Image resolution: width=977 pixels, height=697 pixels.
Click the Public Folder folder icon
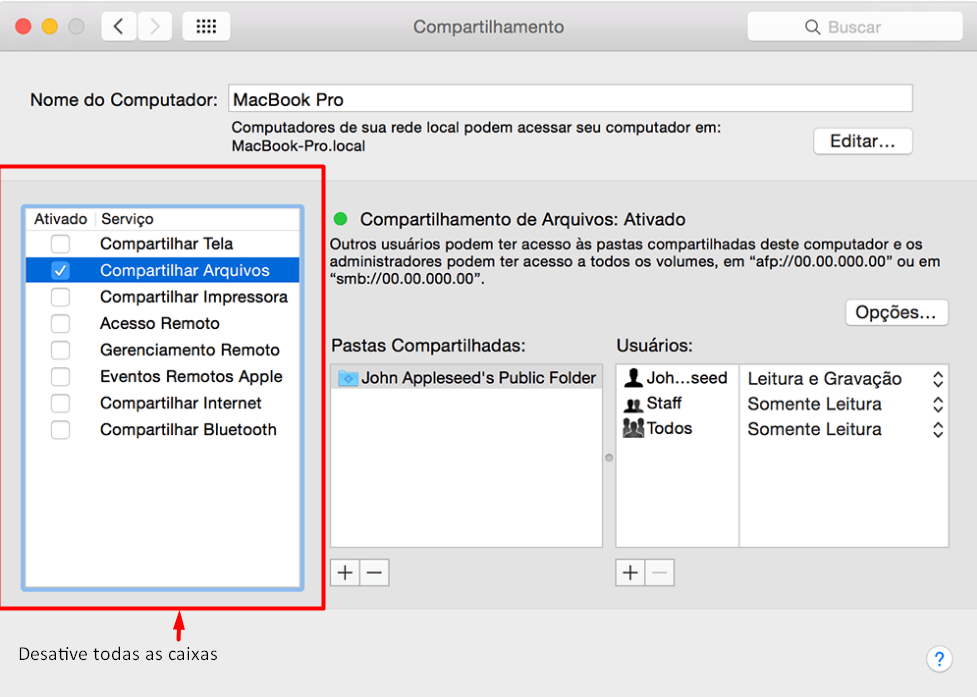tap(348, 377)
